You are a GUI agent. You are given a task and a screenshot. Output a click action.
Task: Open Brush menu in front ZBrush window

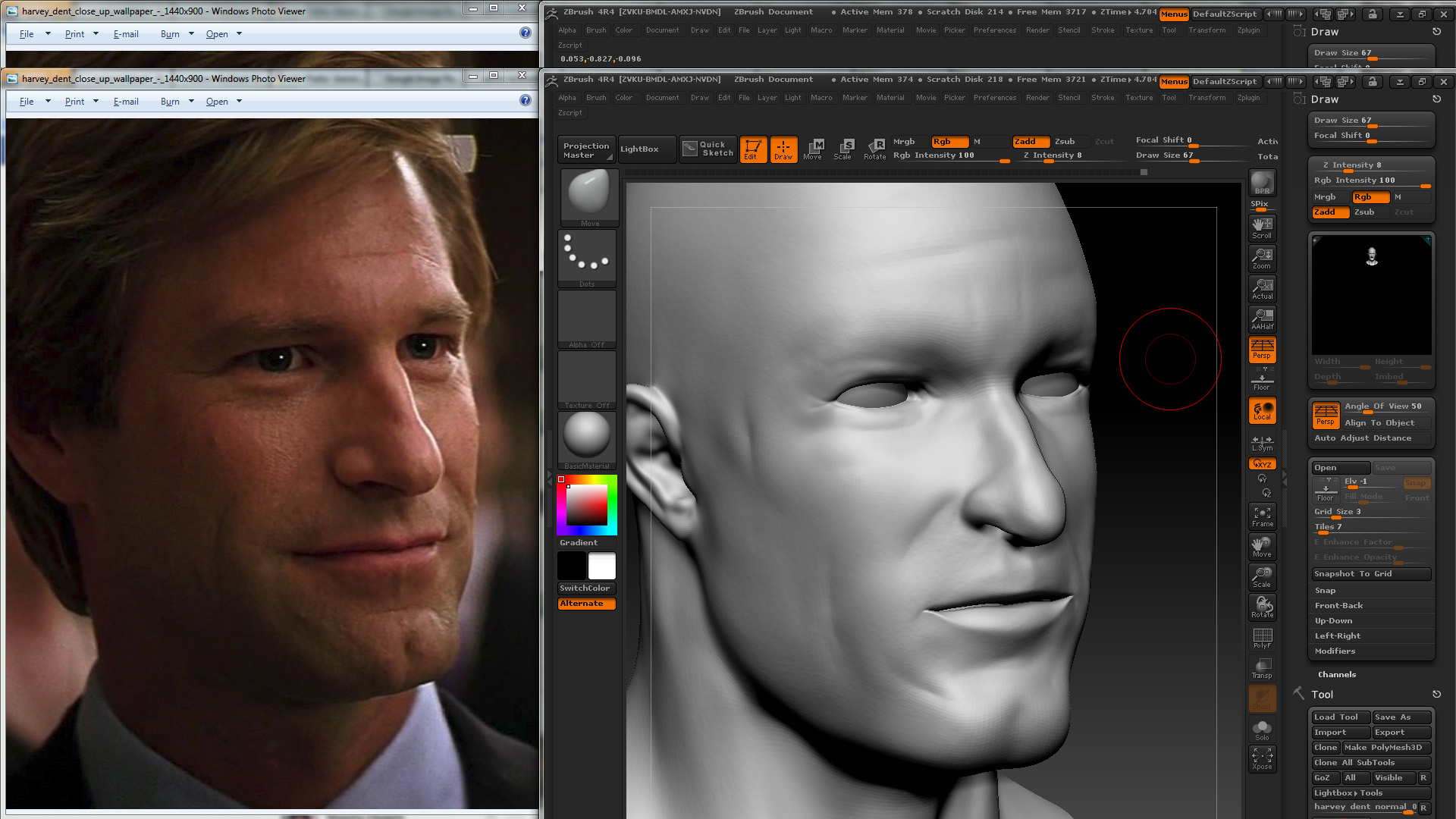click(x=596, y=98)
